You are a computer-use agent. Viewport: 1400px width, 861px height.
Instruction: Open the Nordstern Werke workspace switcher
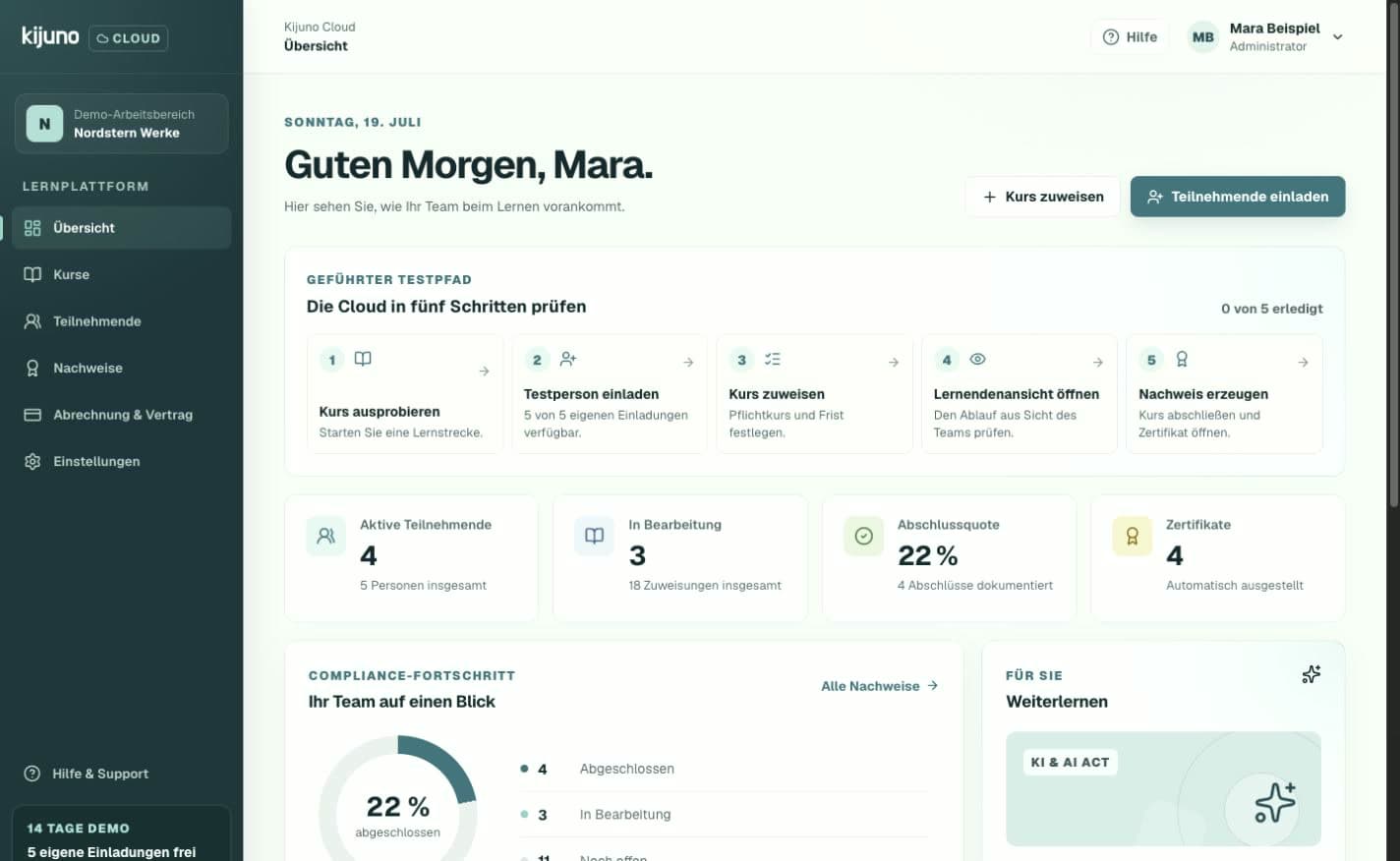(x=121, y=124)
